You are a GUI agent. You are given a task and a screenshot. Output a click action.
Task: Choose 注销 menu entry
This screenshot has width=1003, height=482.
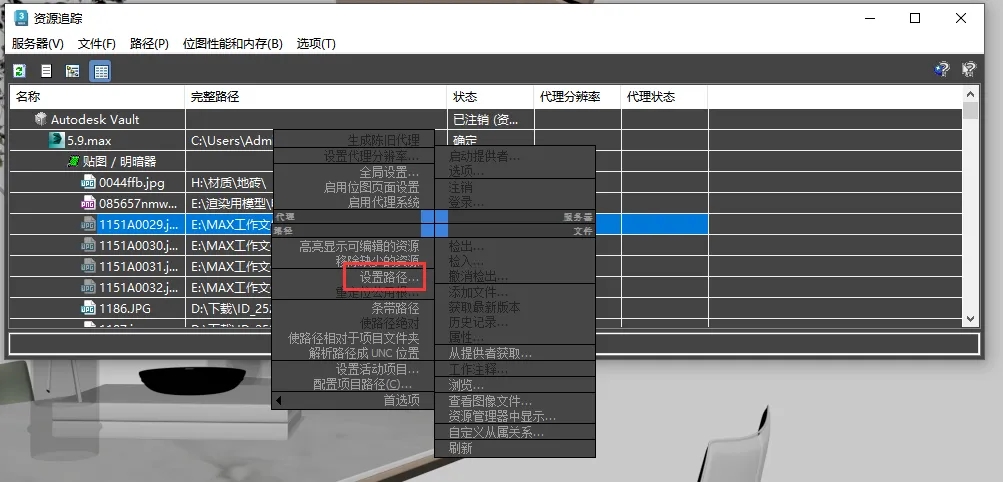pyautogui.click(x=461, y=187)
